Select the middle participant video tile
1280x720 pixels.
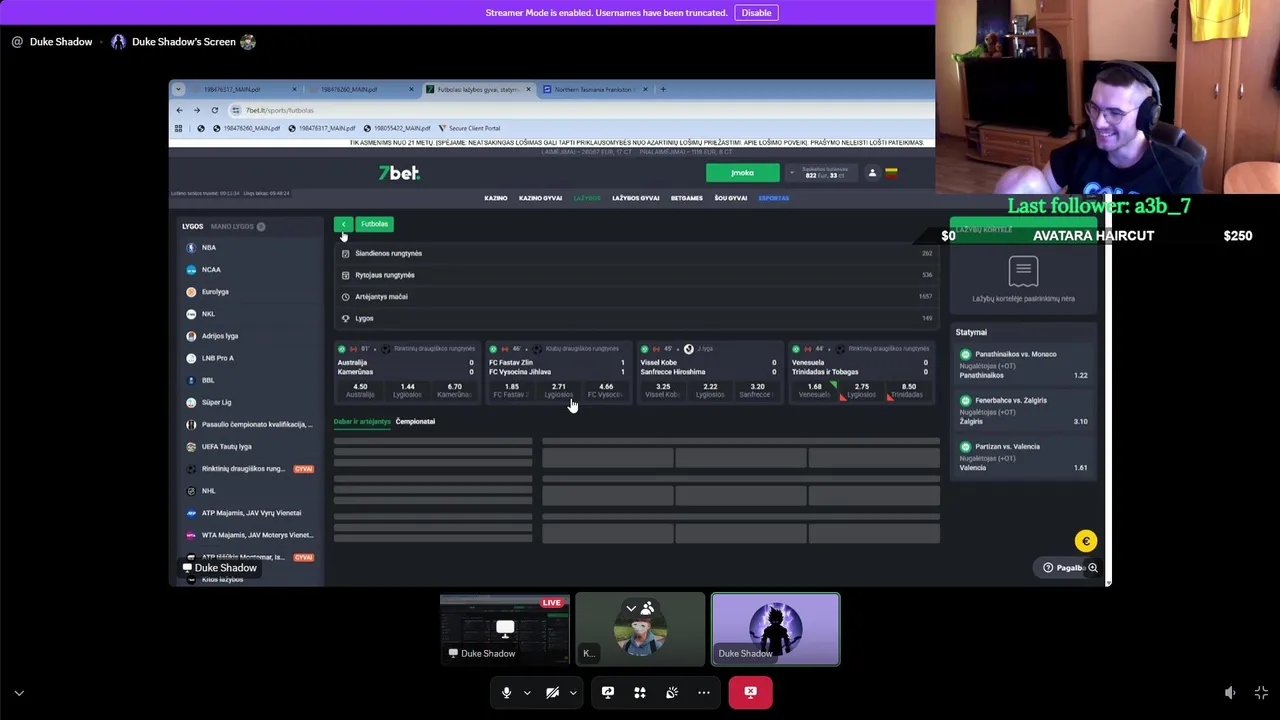point(640,629)
